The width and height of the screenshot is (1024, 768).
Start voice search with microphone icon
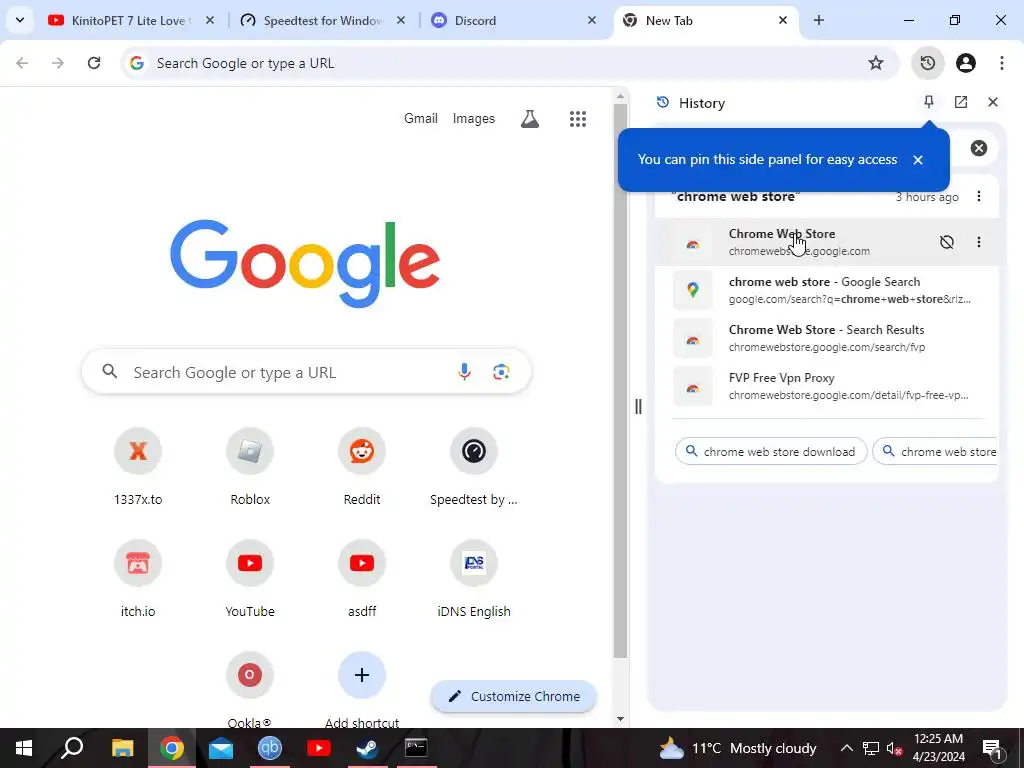pos(464,372)
